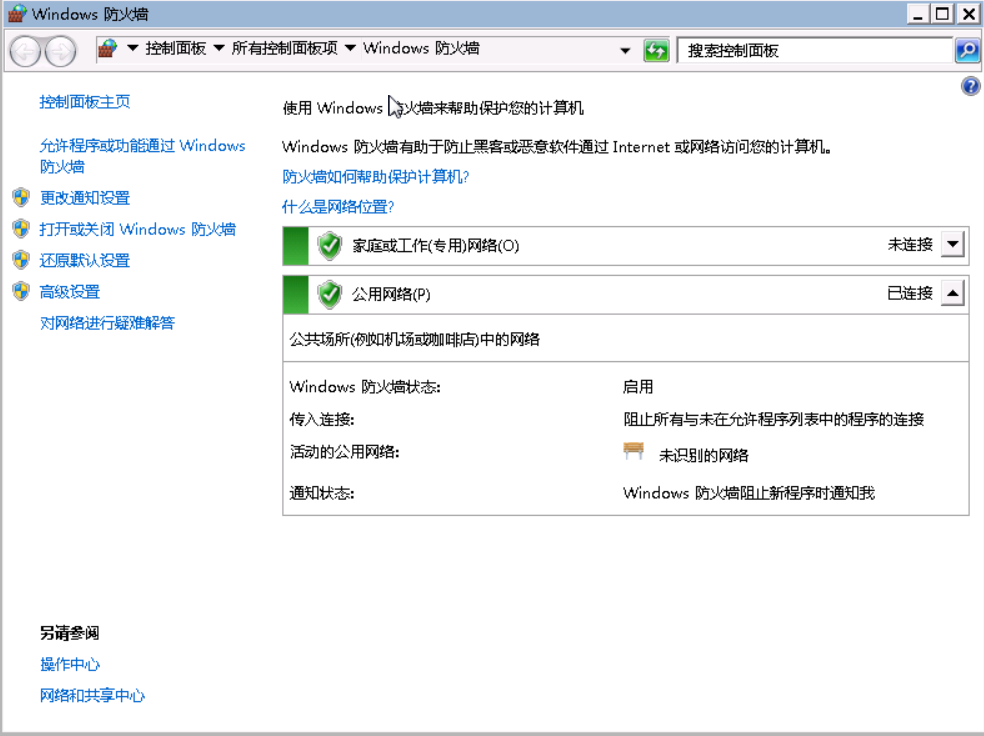Open 高级设置 link
The width and height of the screenshot is (984, 736).
point(70,292)
